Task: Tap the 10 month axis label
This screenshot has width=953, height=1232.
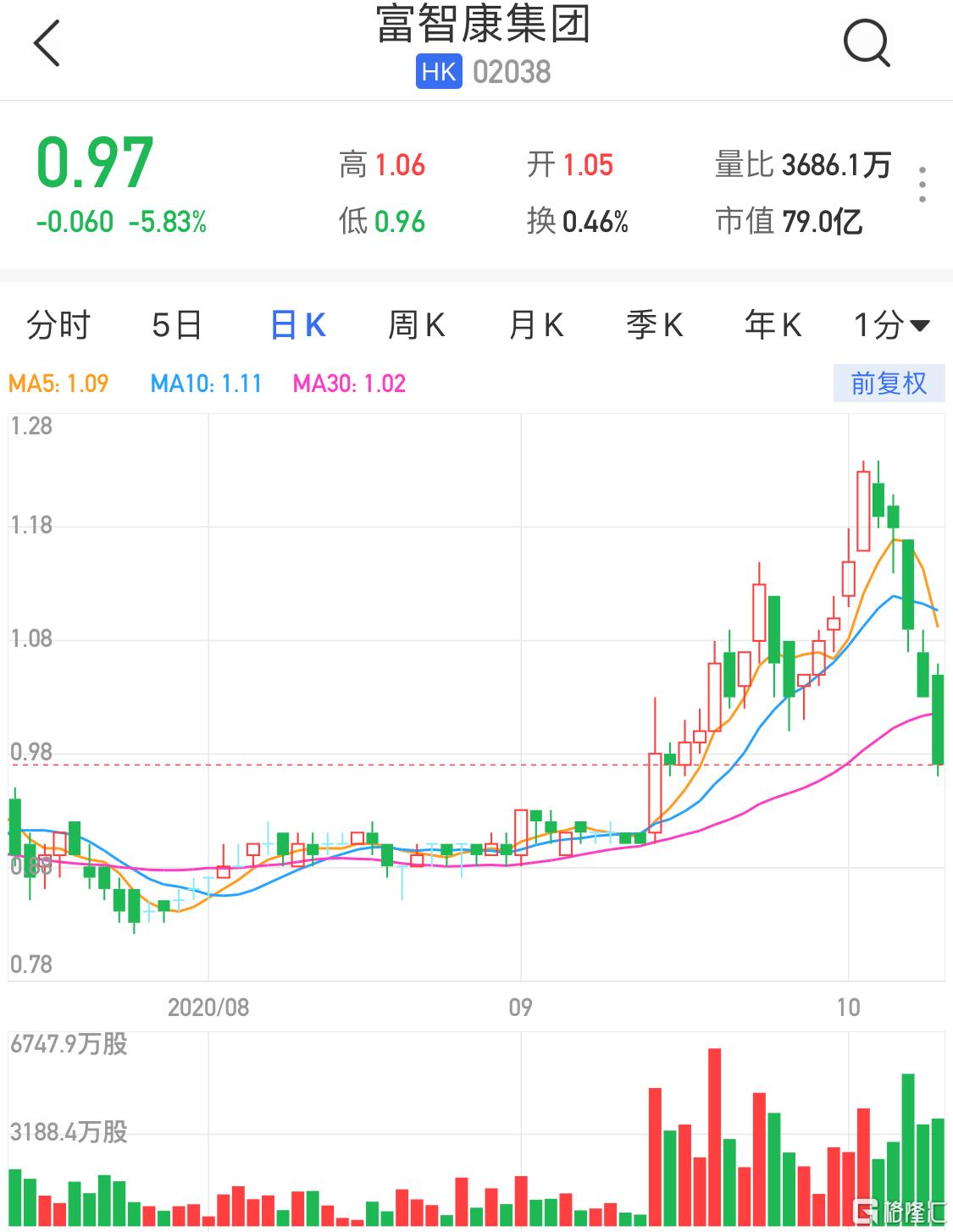Action: coord(848,1007)
